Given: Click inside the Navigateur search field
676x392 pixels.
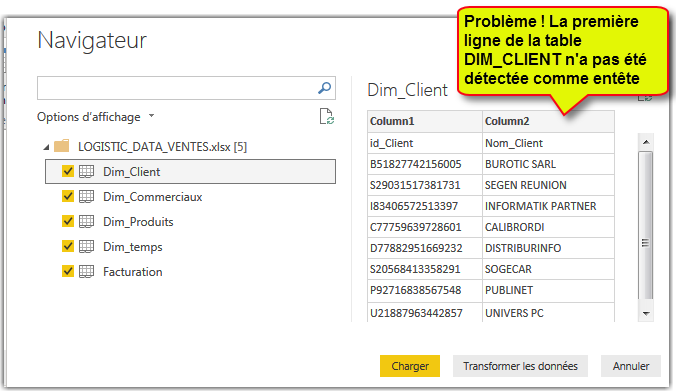Looking at the screenshot, I should [177, 88].
